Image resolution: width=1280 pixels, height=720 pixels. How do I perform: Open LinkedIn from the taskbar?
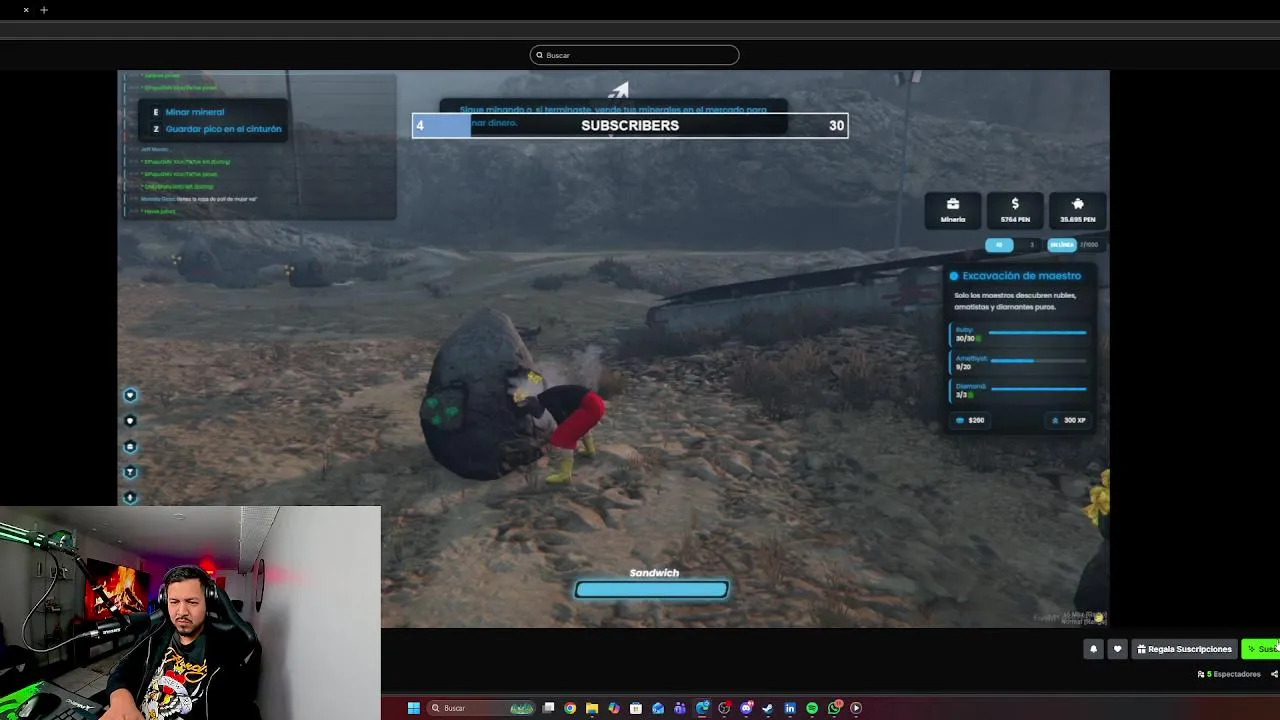point(790,708)
